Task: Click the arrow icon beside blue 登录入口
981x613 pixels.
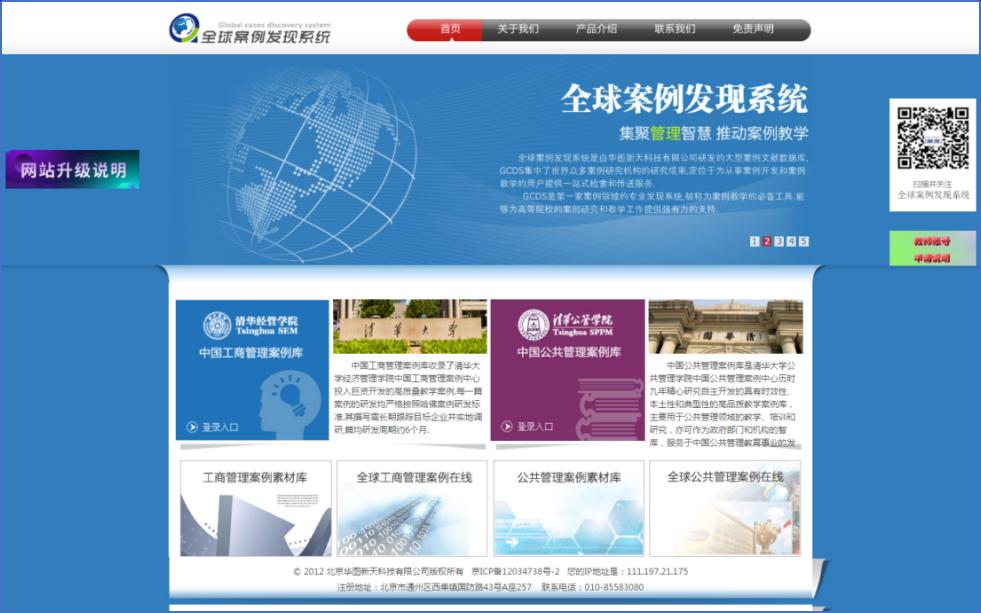Action: (x=192, y=427)
